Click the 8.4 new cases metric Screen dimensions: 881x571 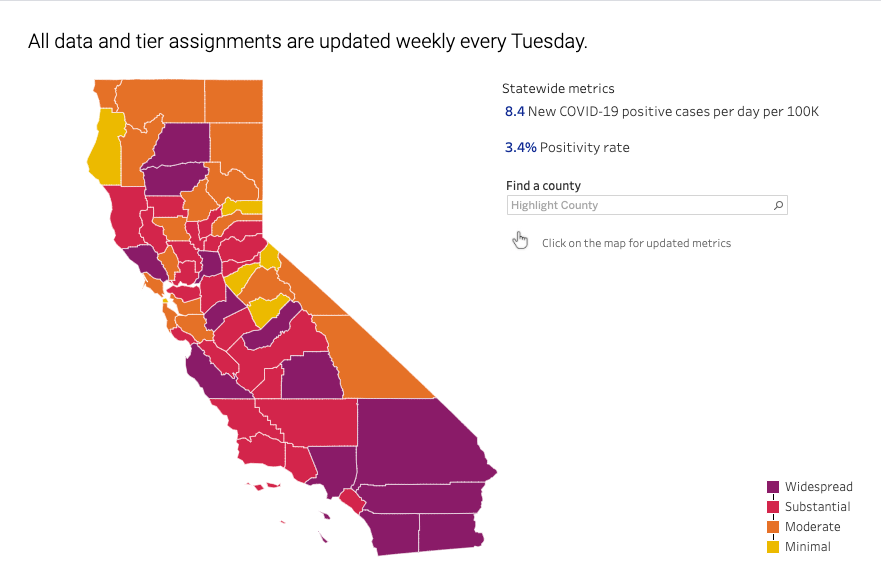pos(515,112)
